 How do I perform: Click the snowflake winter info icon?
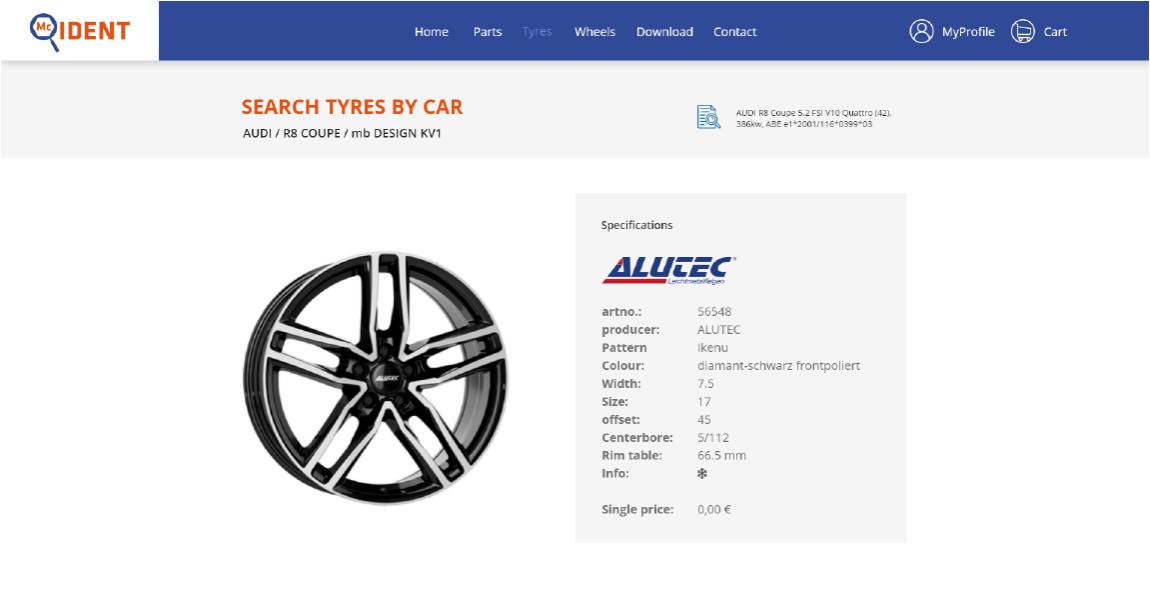pyautogui.click(x=702, y=474)
